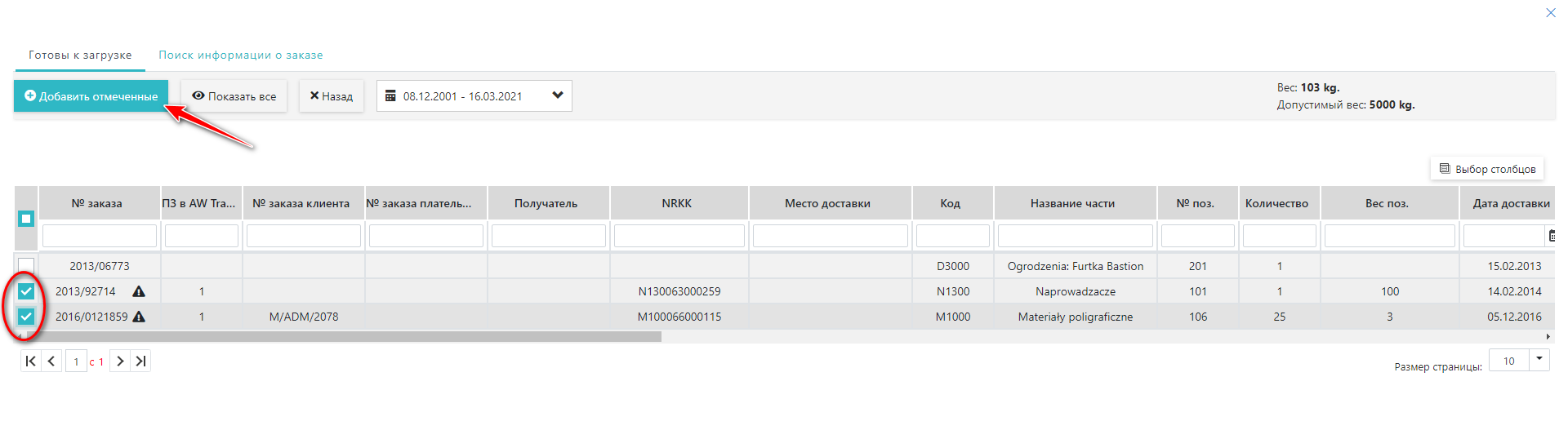Image resolution: width=1568 pixels, height=439 pixels.
Task: Open calendar icon in delivery date filter
Action: 1551,236
